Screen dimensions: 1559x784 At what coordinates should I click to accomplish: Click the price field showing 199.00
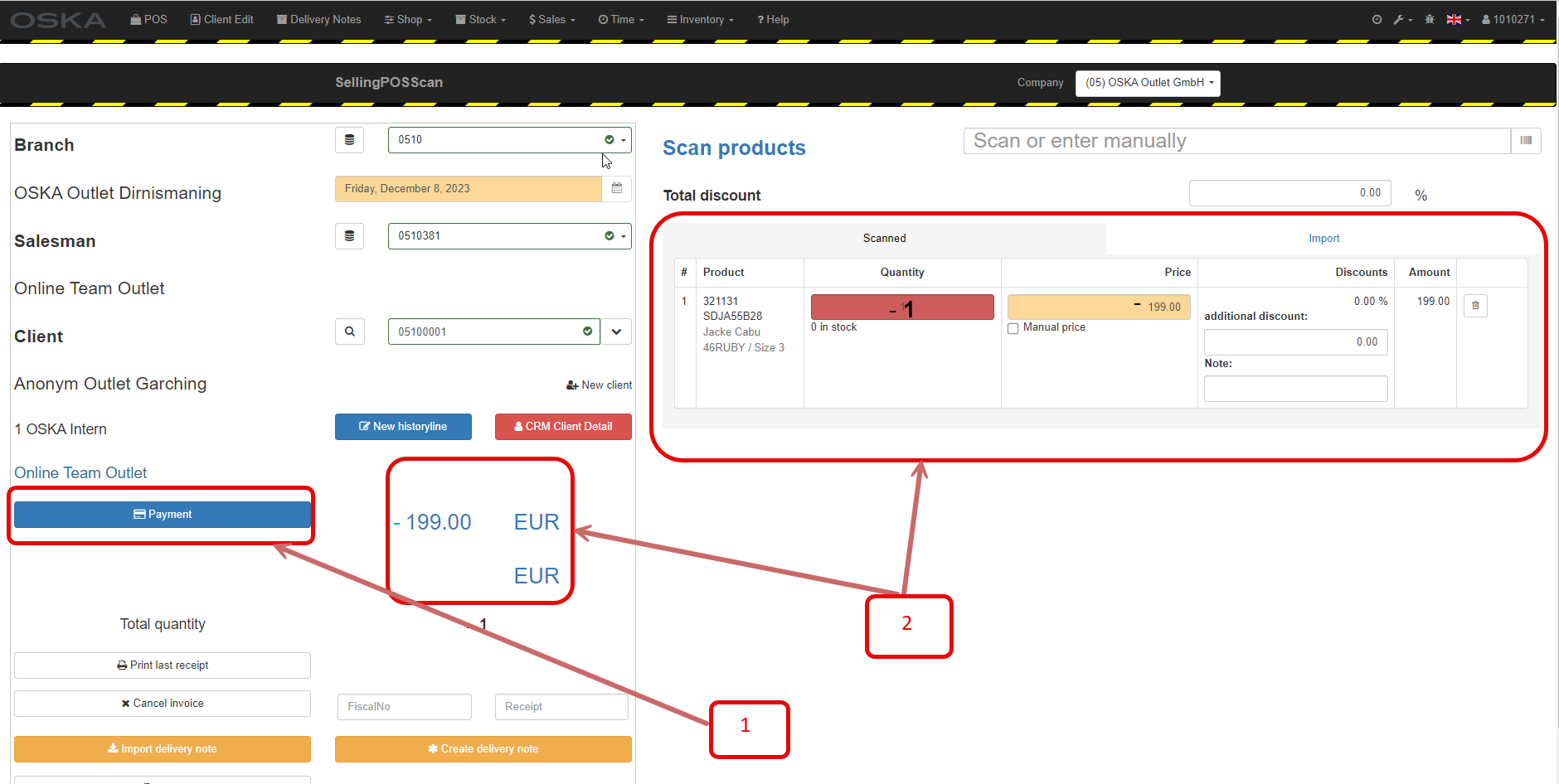tap(1099, 307)
